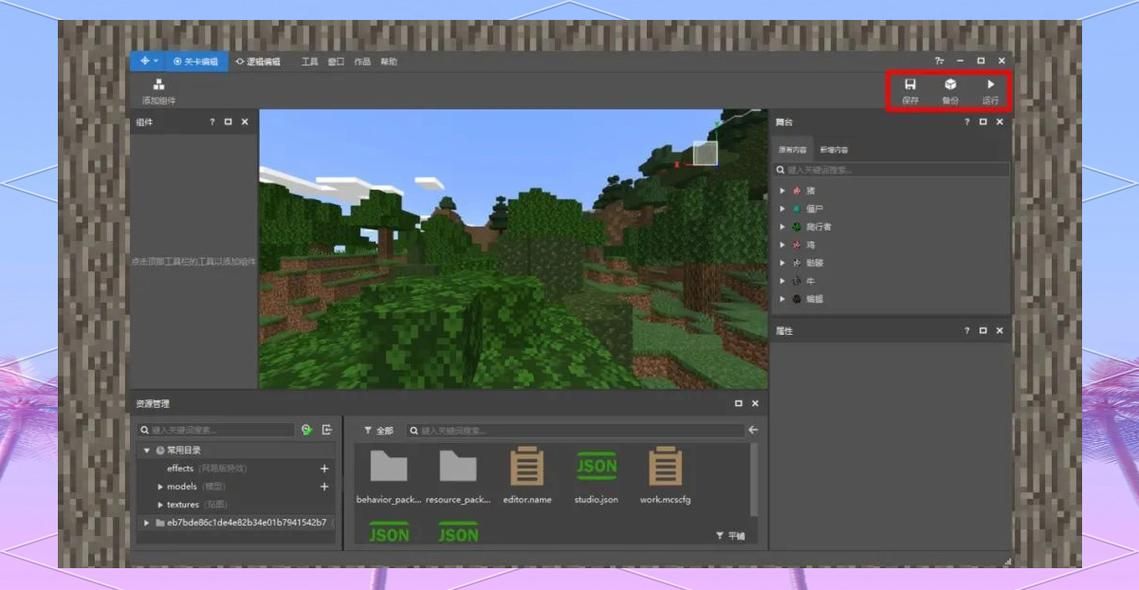Expand the 牛 entity row

click(782, 280)
